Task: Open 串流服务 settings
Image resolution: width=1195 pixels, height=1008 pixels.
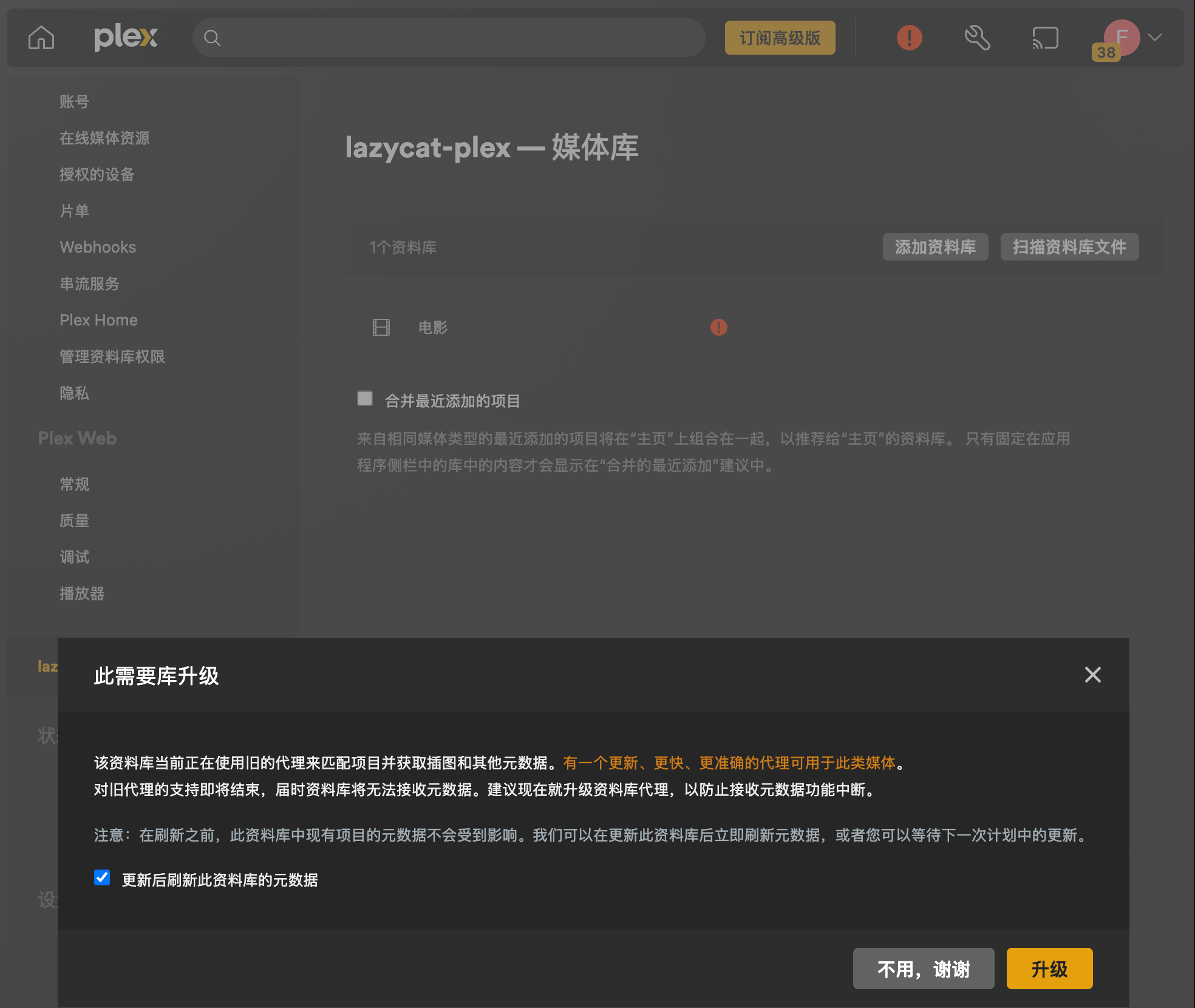Action: click(89, 284)
